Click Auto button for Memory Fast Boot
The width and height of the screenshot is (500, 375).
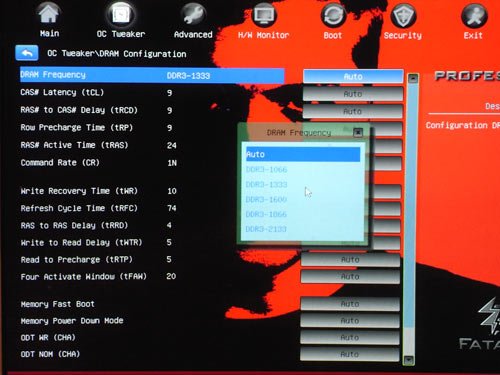click(x=350, y=304)
